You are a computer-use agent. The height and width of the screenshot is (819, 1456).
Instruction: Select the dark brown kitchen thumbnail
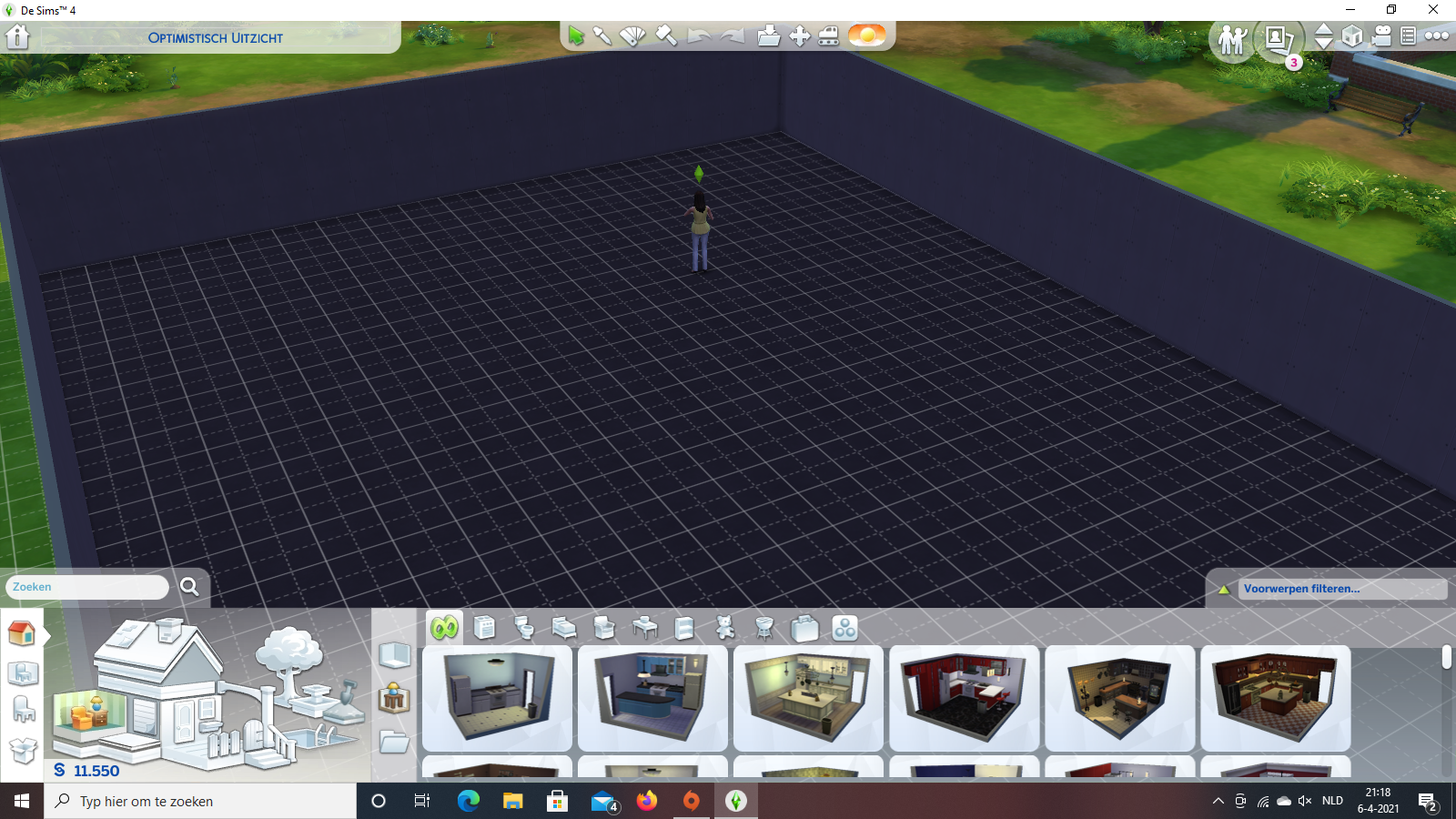click(1119, 698)
